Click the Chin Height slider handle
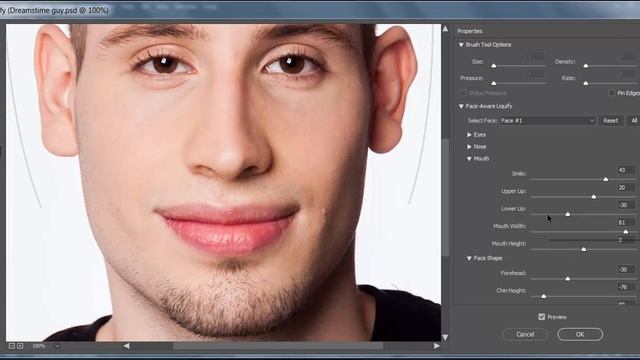 pyautogui.click(x=544, y=296)
